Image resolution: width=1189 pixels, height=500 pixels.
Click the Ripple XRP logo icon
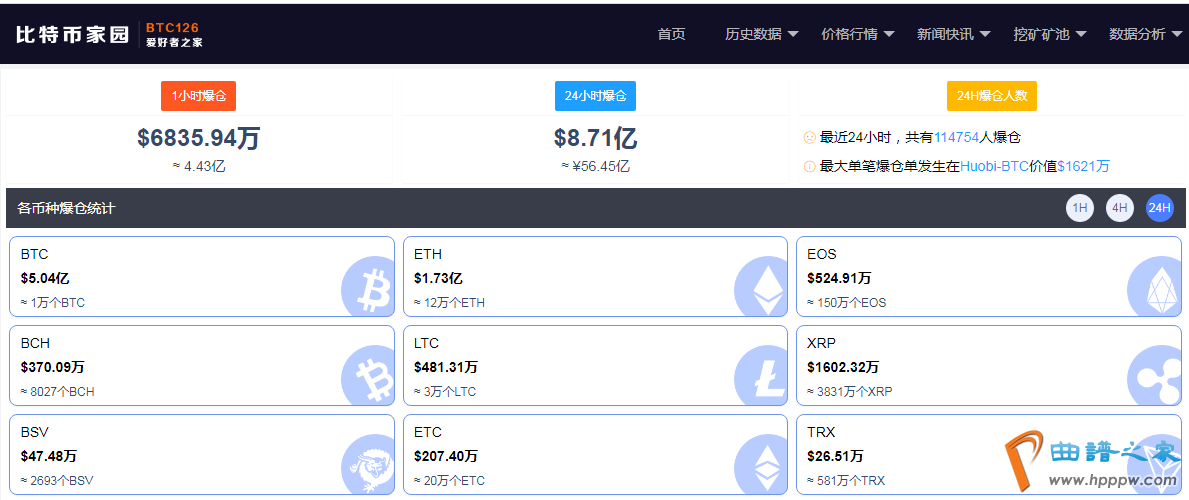pyautogui.click(x=1154, y=376)
